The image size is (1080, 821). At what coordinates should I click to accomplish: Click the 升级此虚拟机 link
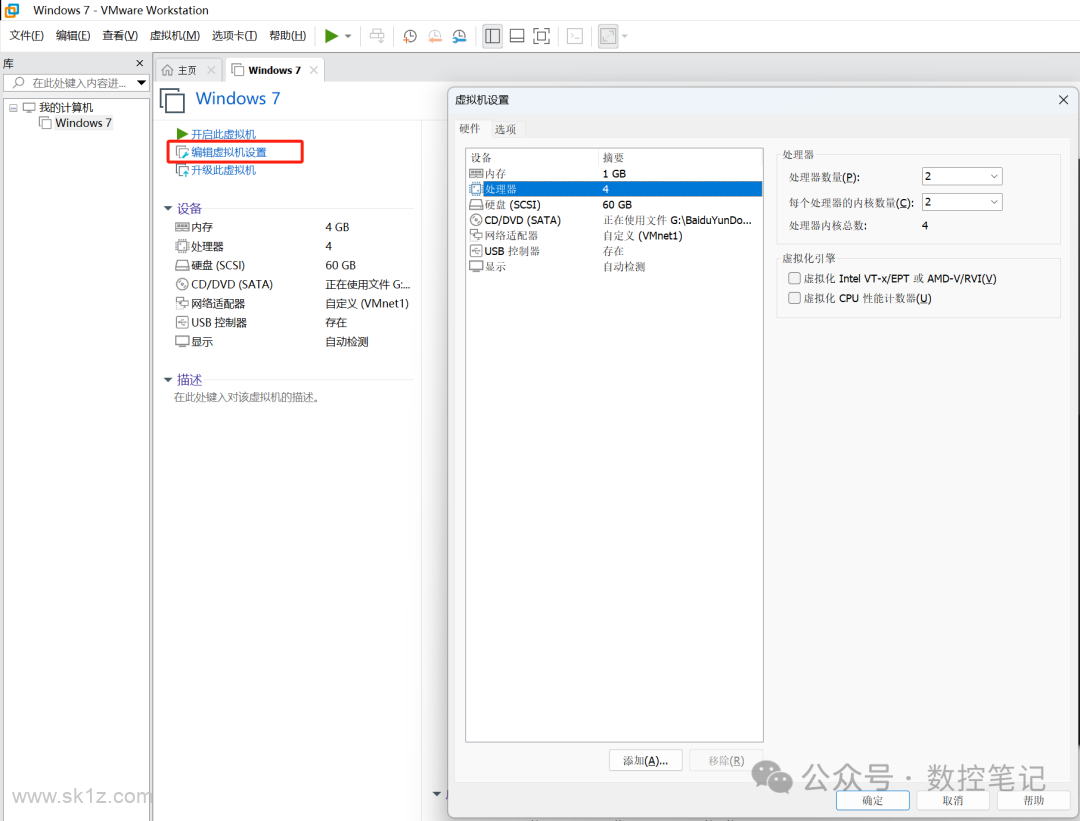223,170
